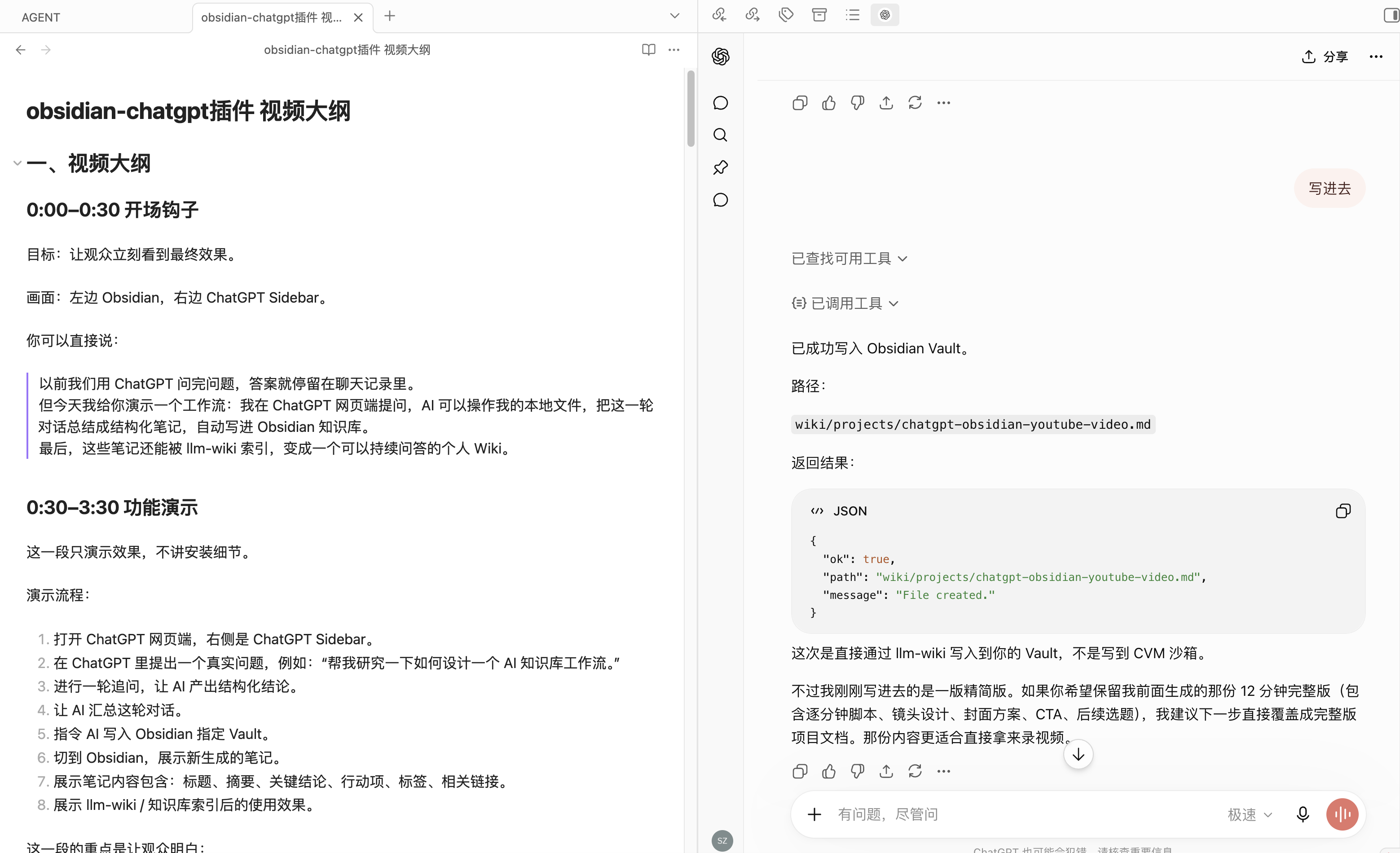The height and width of the screenshot is (853, 1400).
Task: Open ChatGPT conversation options menu beside 分享
Action: pos(1376,56)
